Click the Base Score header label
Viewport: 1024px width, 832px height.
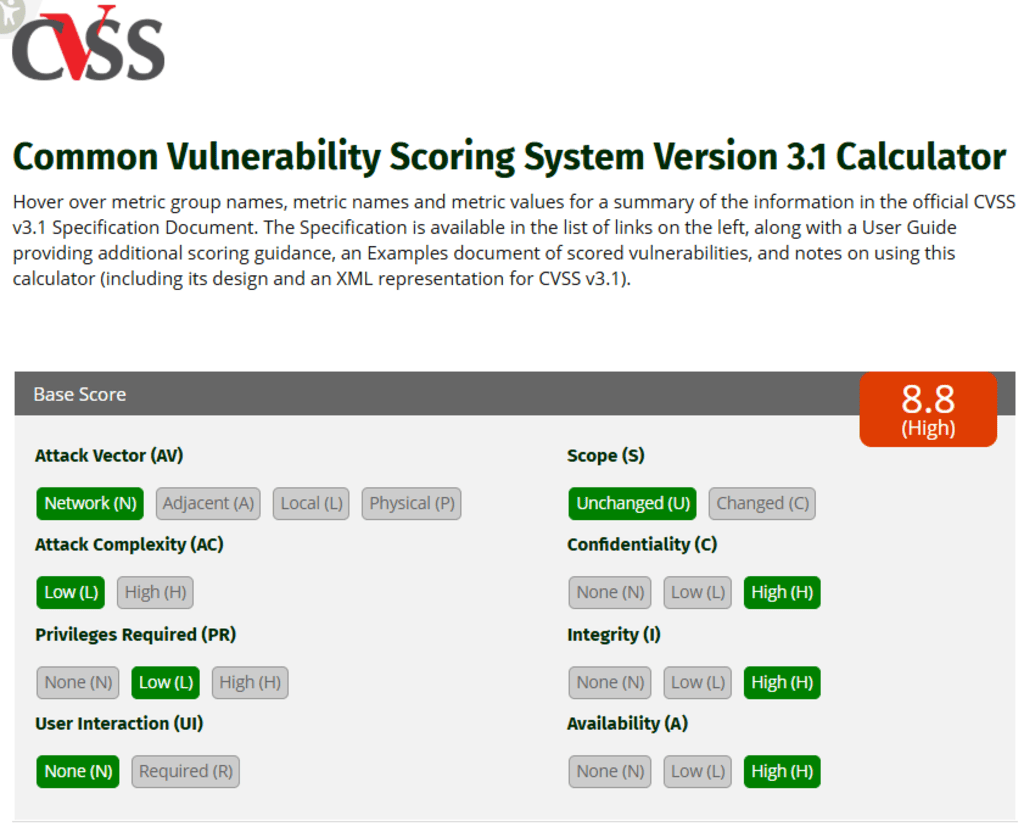[80, 394]
